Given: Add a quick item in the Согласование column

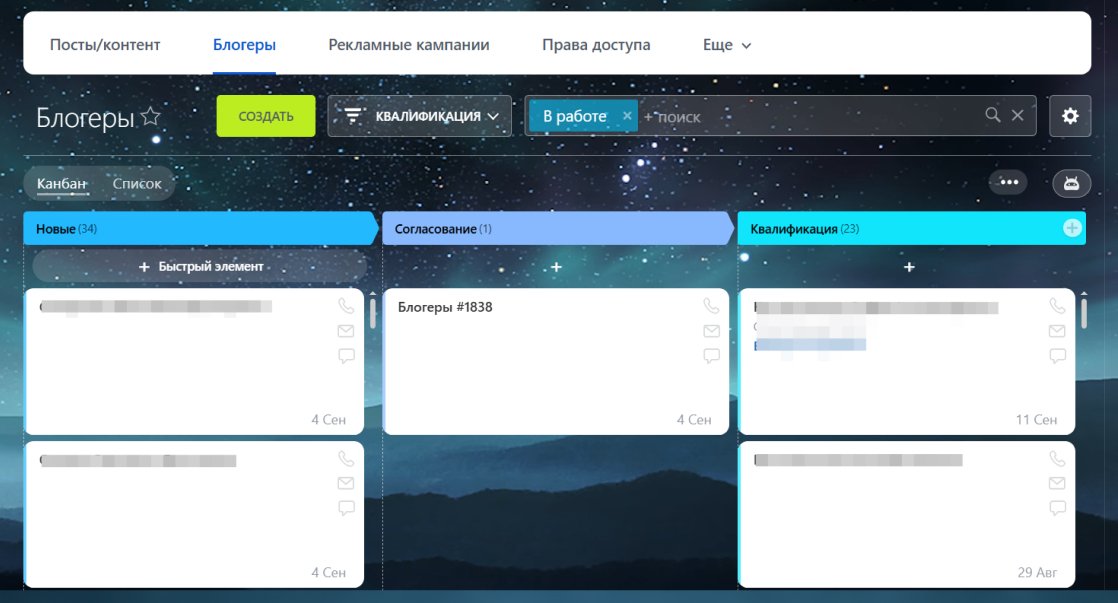Looking at the screenshot, I should (x=556, y=267).
